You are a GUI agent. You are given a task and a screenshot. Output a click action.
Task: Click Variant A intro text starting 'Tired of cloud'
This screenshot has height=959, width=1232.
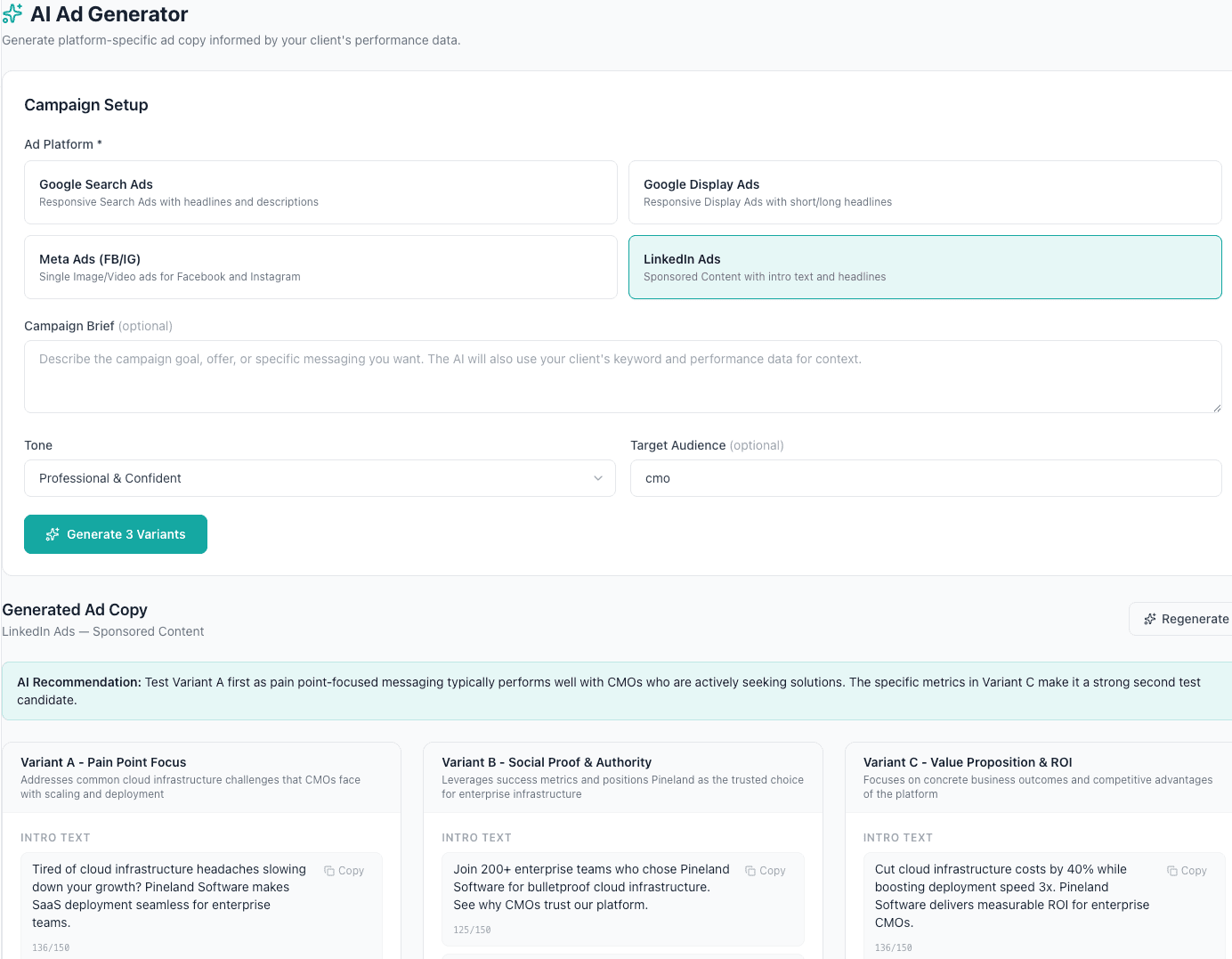click(169, 896)
